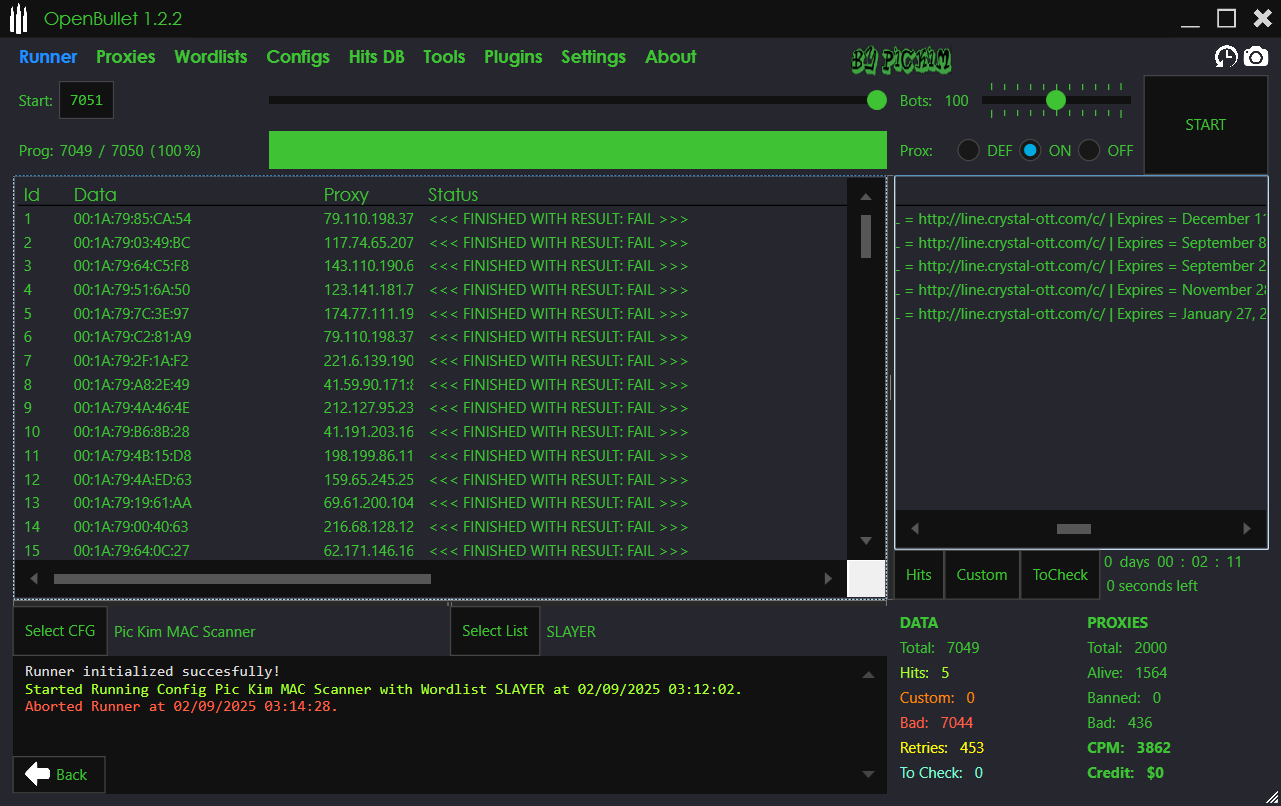The width and height of the screenshot is (1281, 806).
Task: Click hits panel horizontal scrollbar thumb
Action: click(1074, 529)
